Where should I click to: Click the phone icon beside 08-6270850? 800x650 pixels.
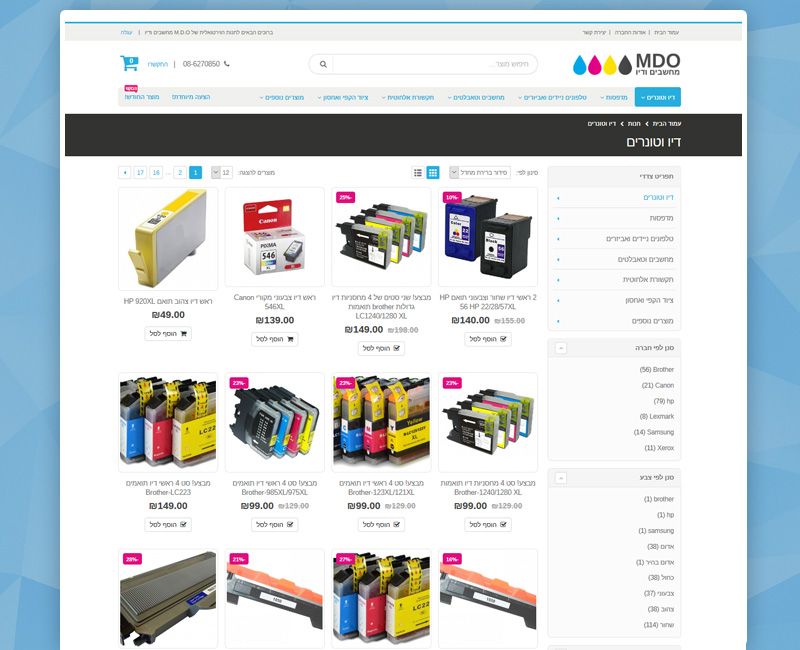[227, 64]
